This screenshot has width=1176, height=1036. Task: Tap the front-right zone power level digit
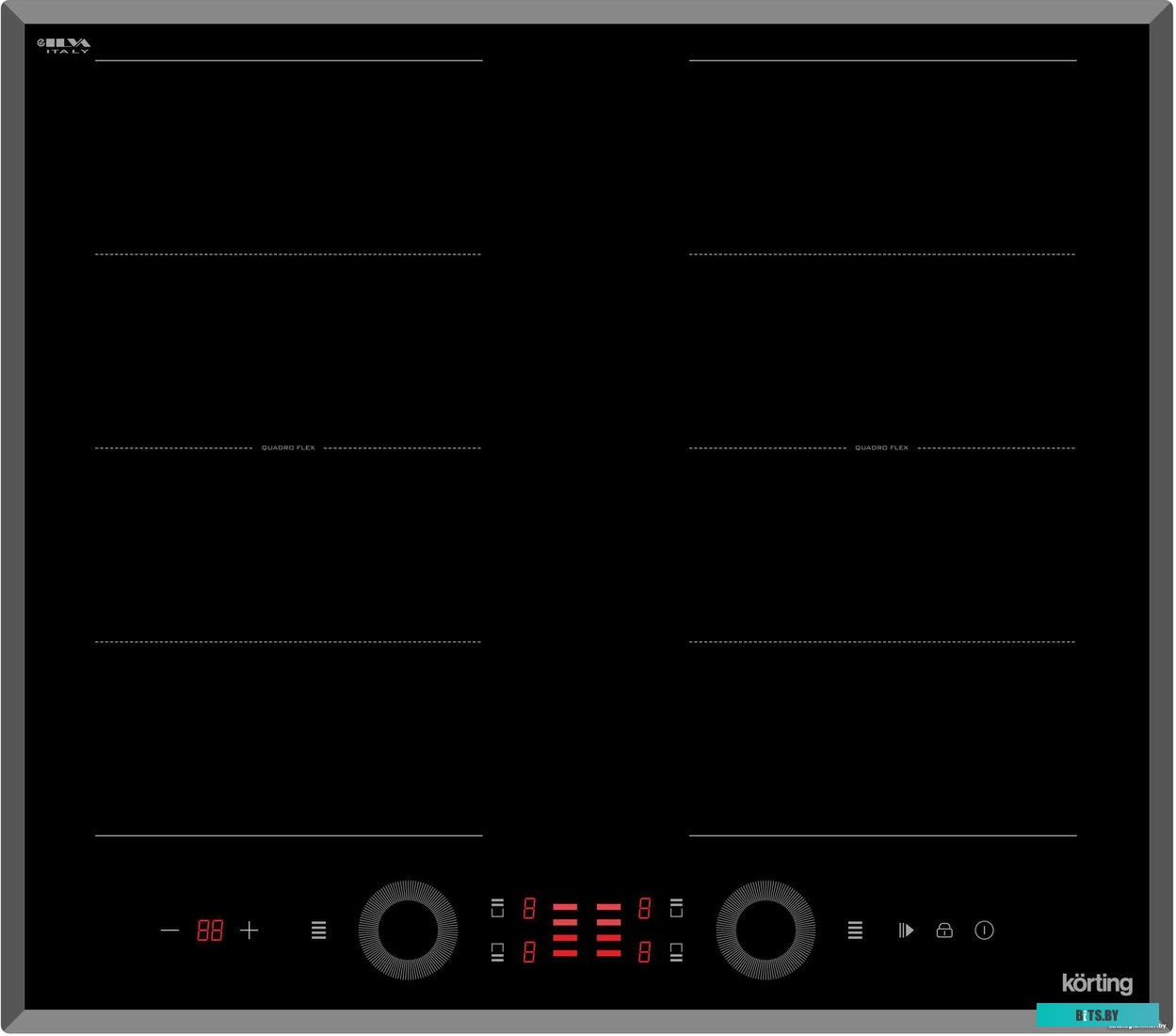point(644,952)
